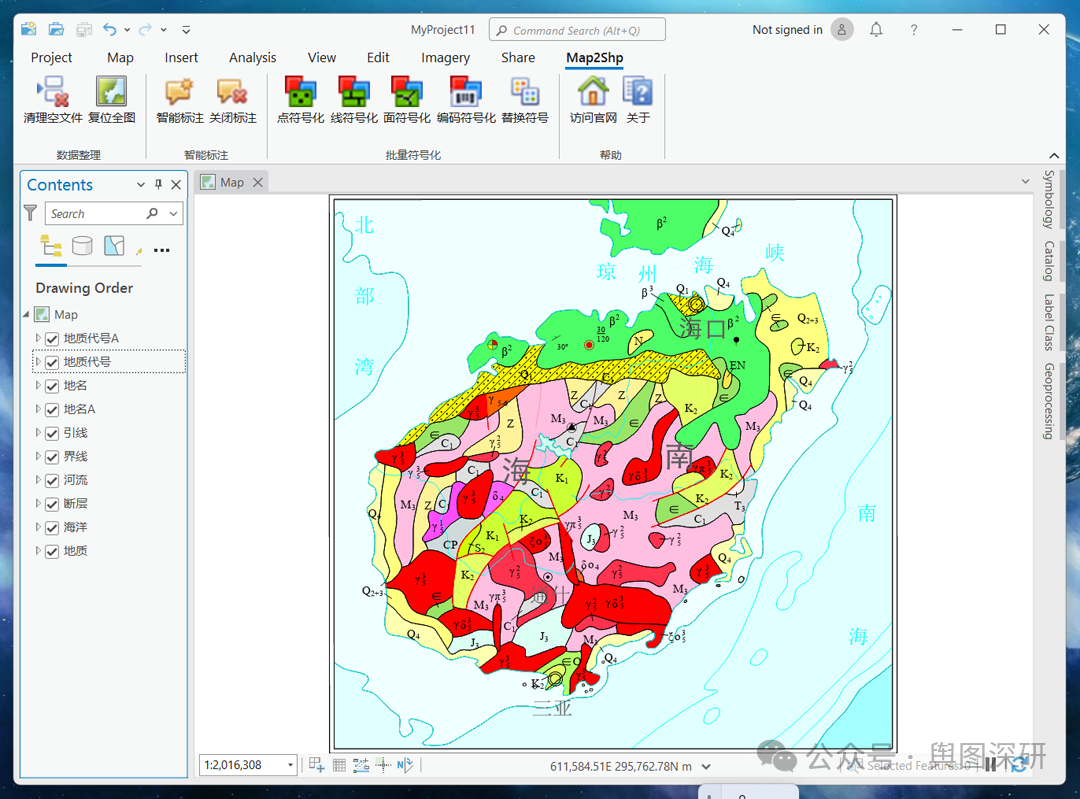
Task: Expand the 地名 layer tree node
Action: [x=39, y=386]
